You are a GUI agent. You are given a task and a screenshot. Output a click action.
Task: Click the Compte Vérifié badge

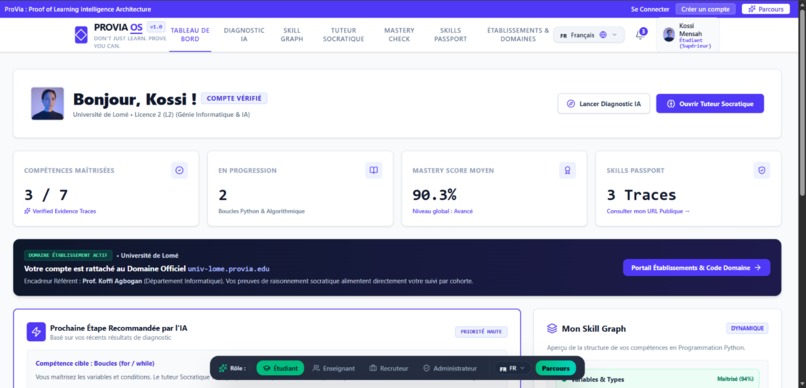pyautogui.click(x=234, y=98)
